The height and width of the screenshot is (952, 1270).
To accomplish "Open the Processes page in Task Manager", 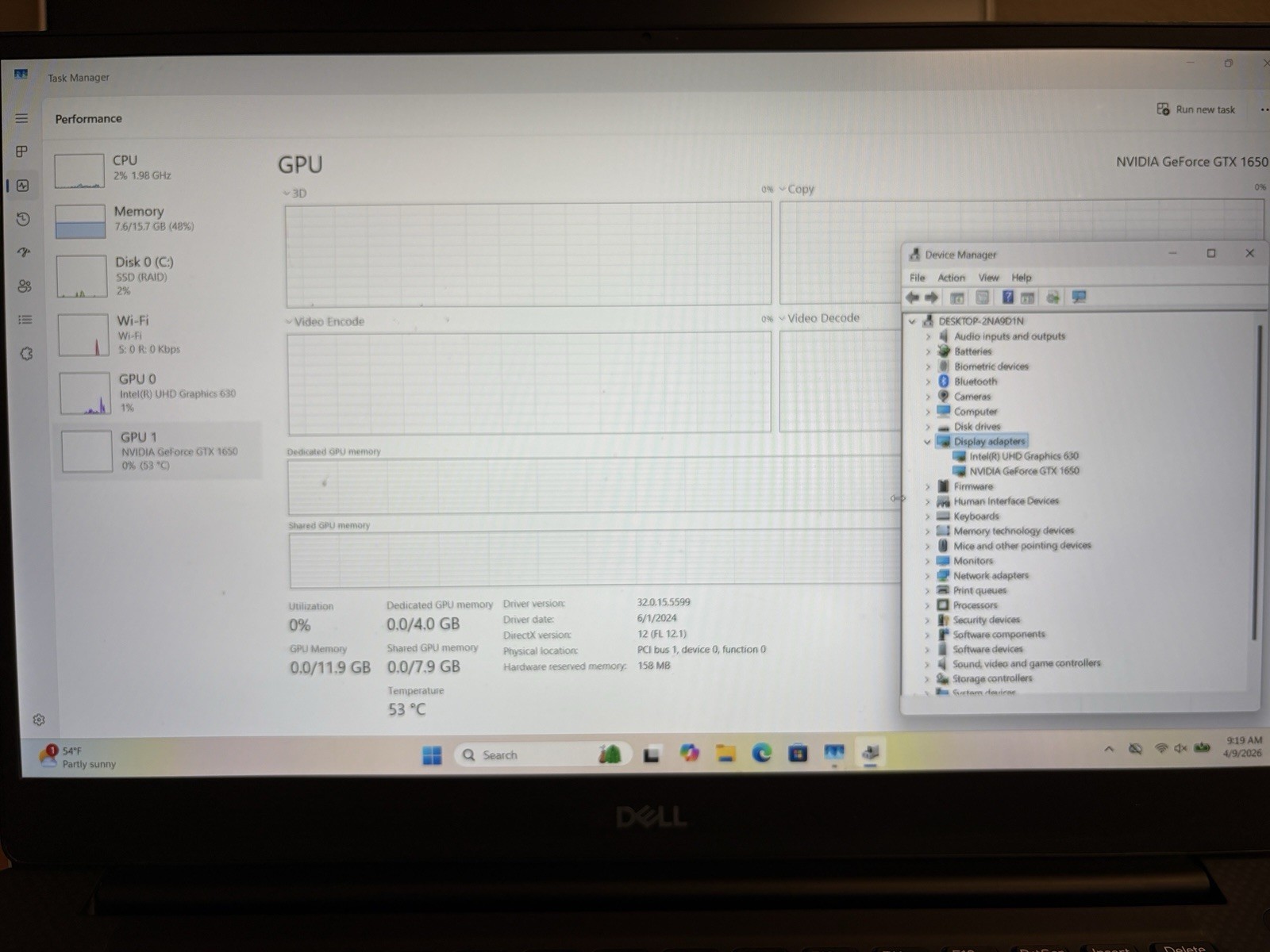I will pyautogui.click(x=21, y=152).
